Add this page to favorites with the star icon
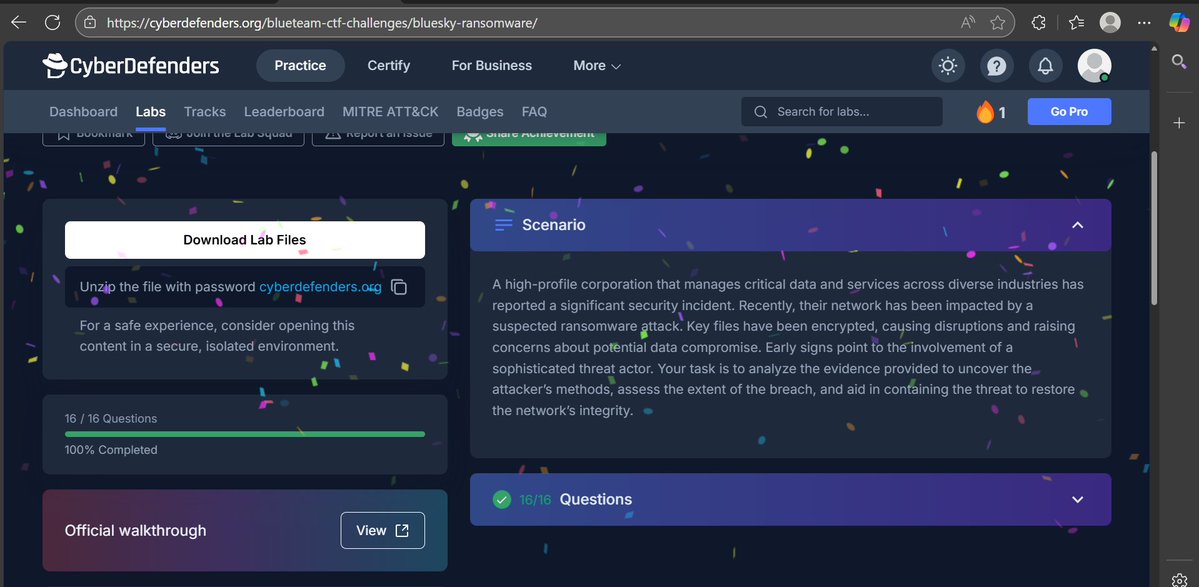Viewport: 1199px width, 587px height. pyautogui.click(x=997, y=23)
